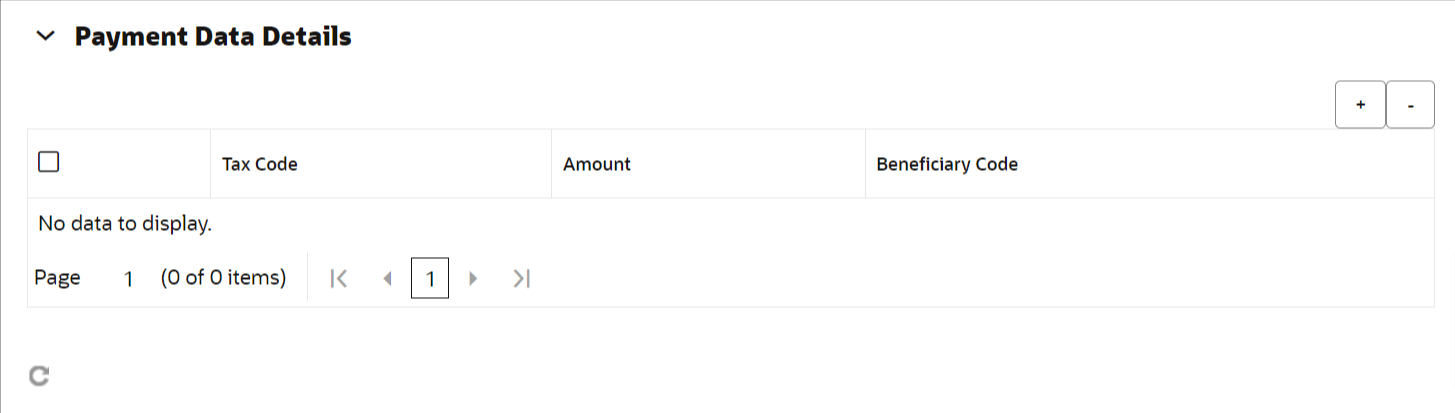Click the Tax Code column header

click(x=260, y=164)
